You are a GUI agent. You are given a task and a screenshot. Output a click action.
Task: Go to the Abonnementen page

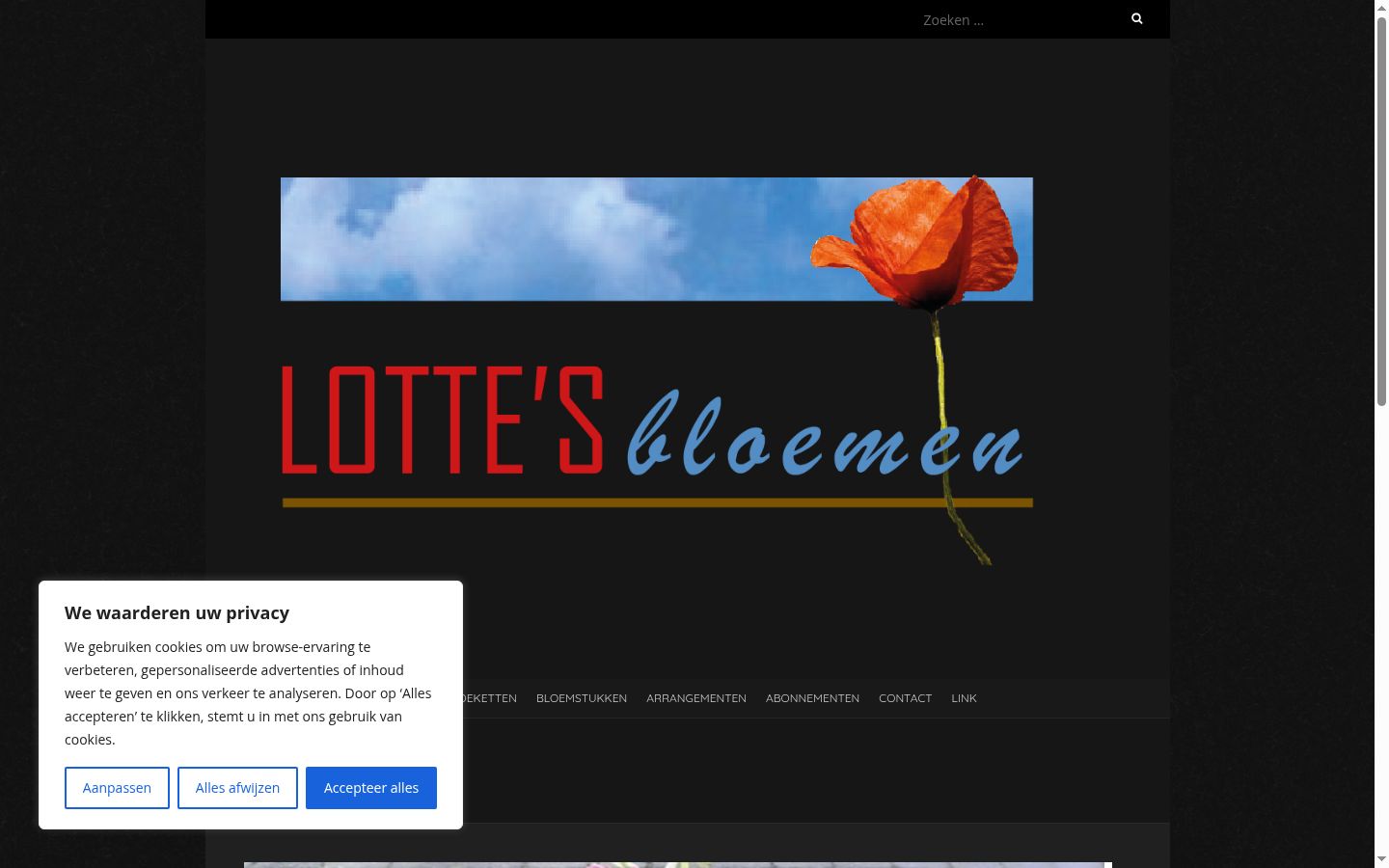pos(812,698)
